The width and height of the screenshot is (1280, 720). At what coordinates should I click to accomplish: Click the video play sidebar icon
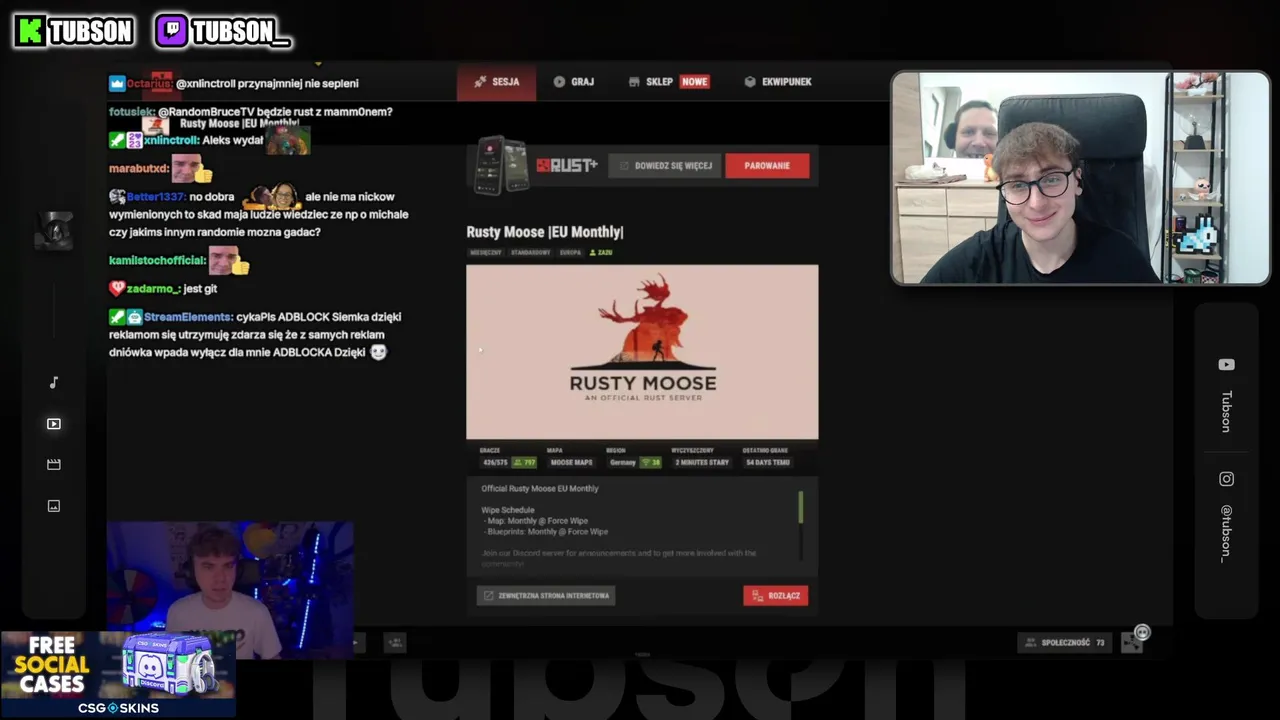click(54, 424)
